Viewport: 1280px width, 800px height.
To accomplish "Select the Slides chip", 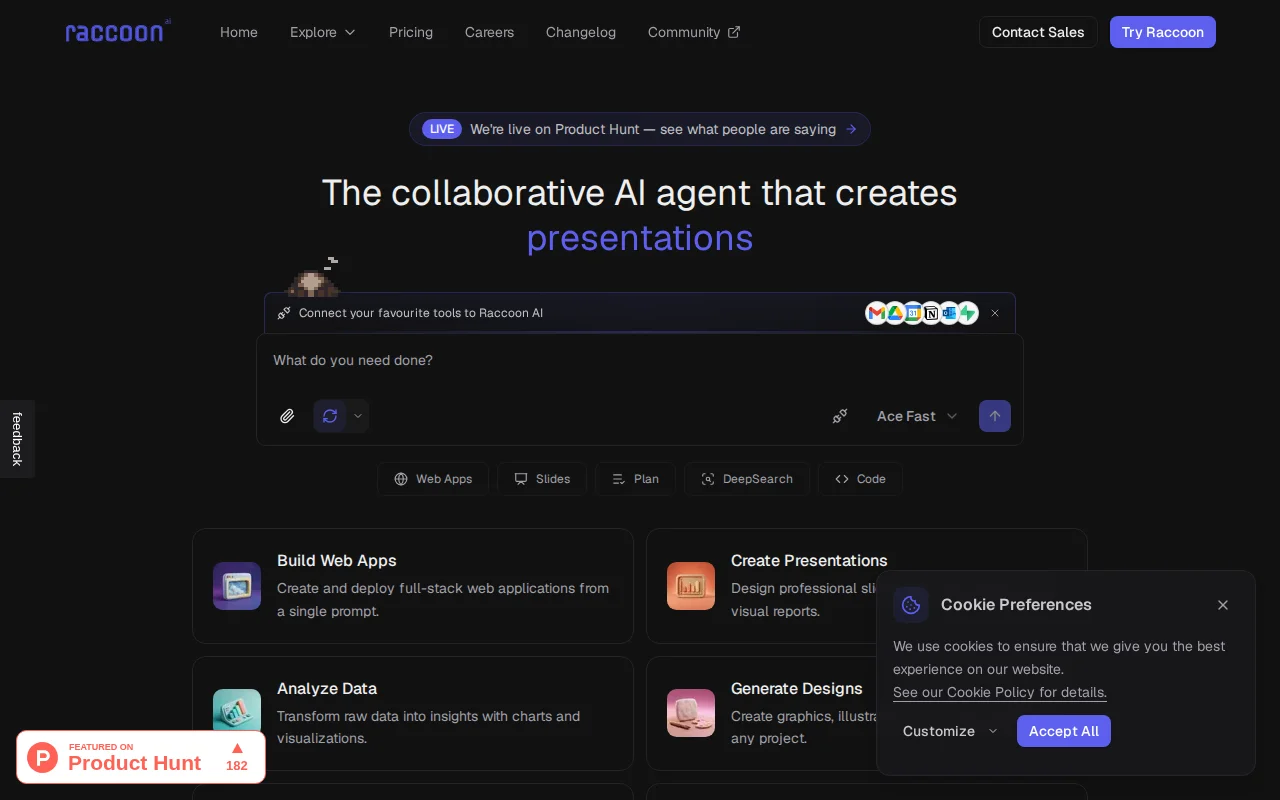I will [542, 479].
